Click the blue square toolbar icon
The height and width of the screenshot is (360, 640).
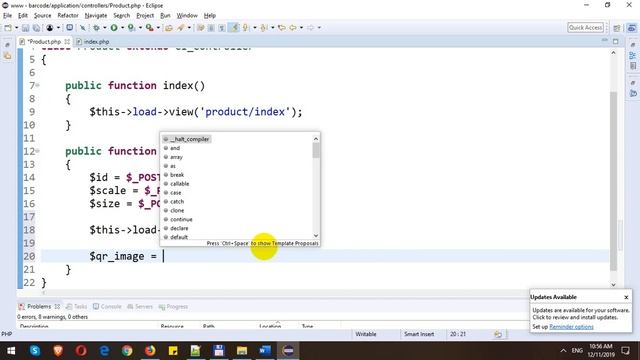pyautogui.click(x=70, y=28)
